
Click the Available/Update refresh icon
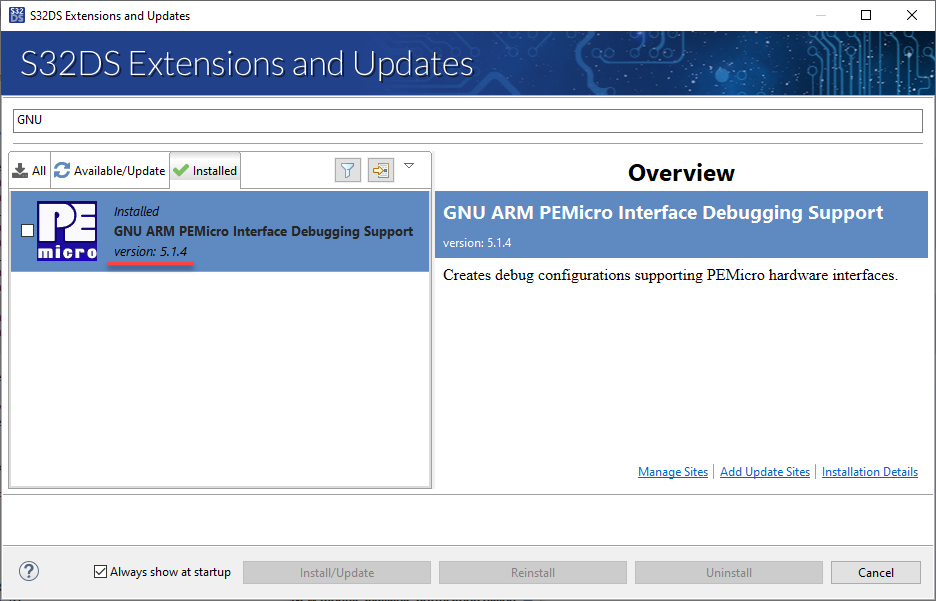click(x=62, y=170)
